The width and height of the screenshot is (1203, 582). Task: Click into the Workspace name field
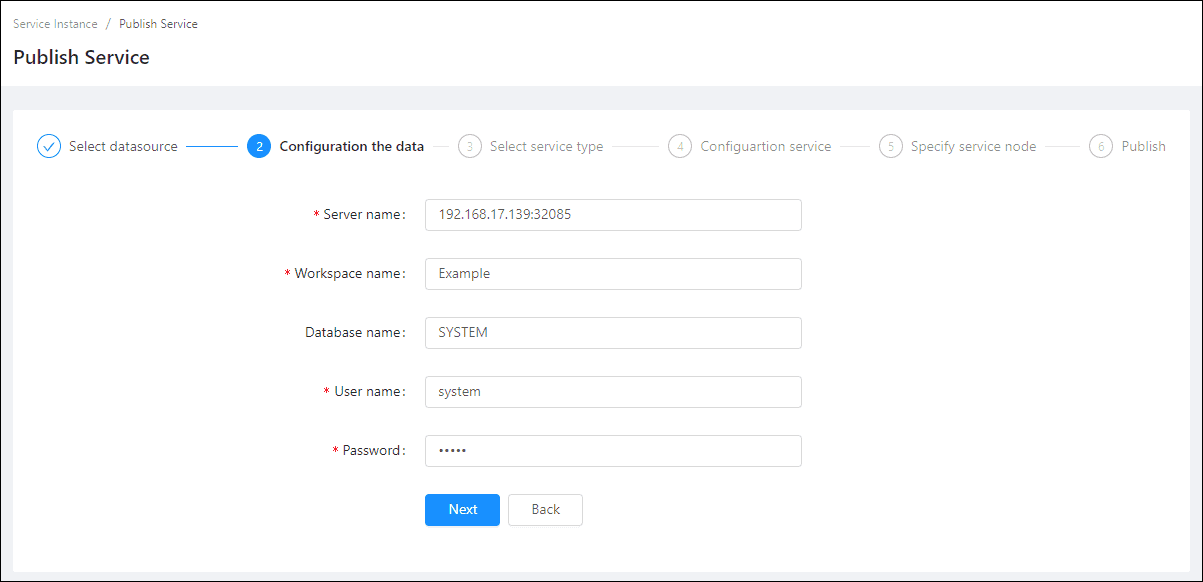click(613, 274)
